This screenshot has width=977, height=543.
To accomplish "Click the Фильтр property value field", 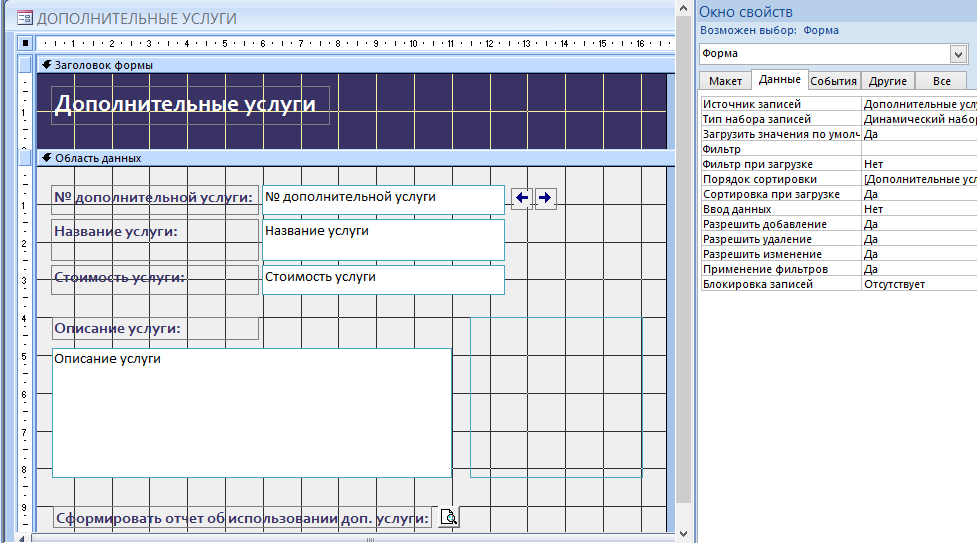I will click(x=918, y=149).
